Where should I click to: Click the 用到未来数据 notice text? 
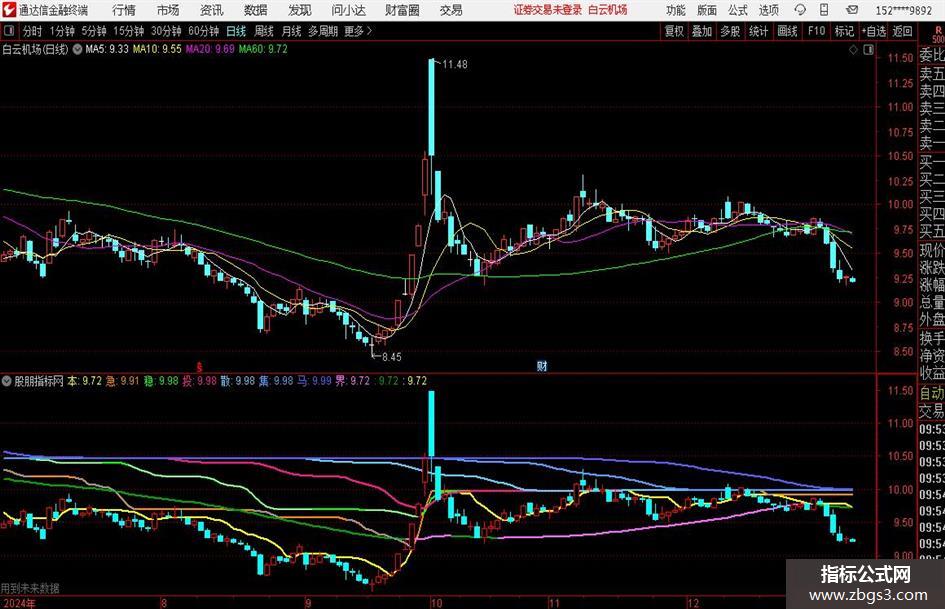point(30,588)
